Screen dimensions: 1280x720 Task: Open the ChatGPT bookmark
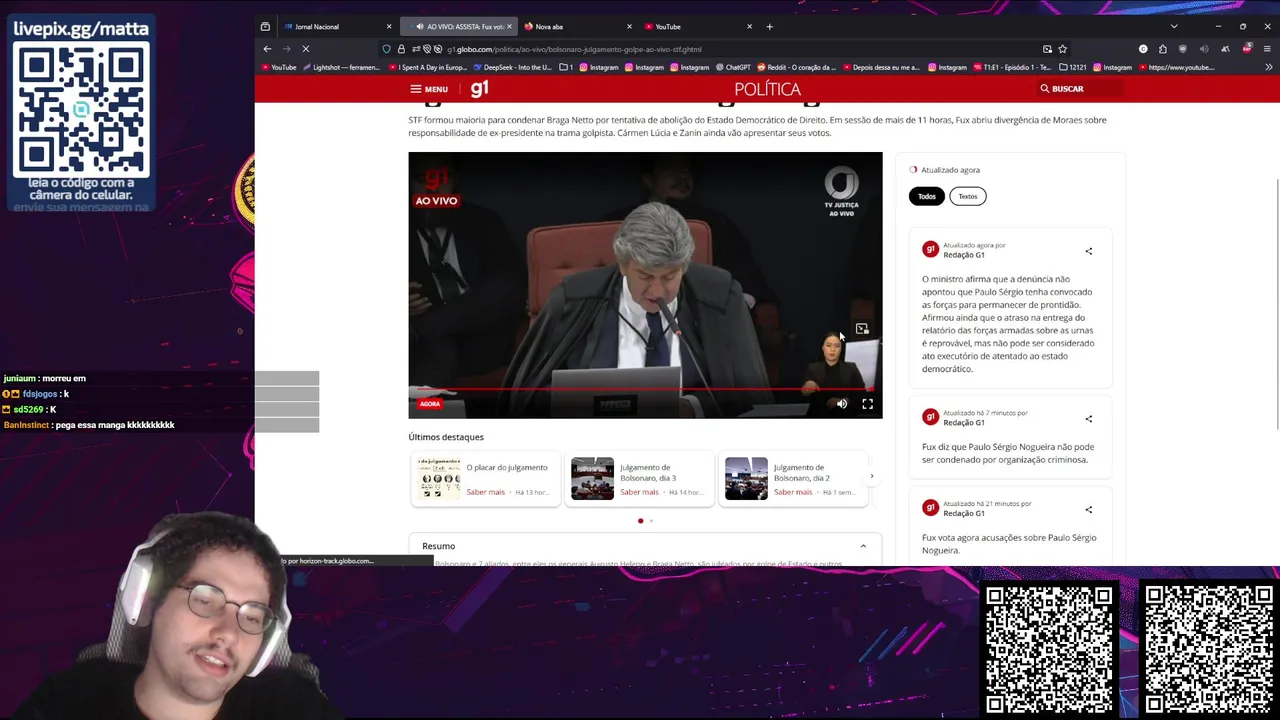733,68
